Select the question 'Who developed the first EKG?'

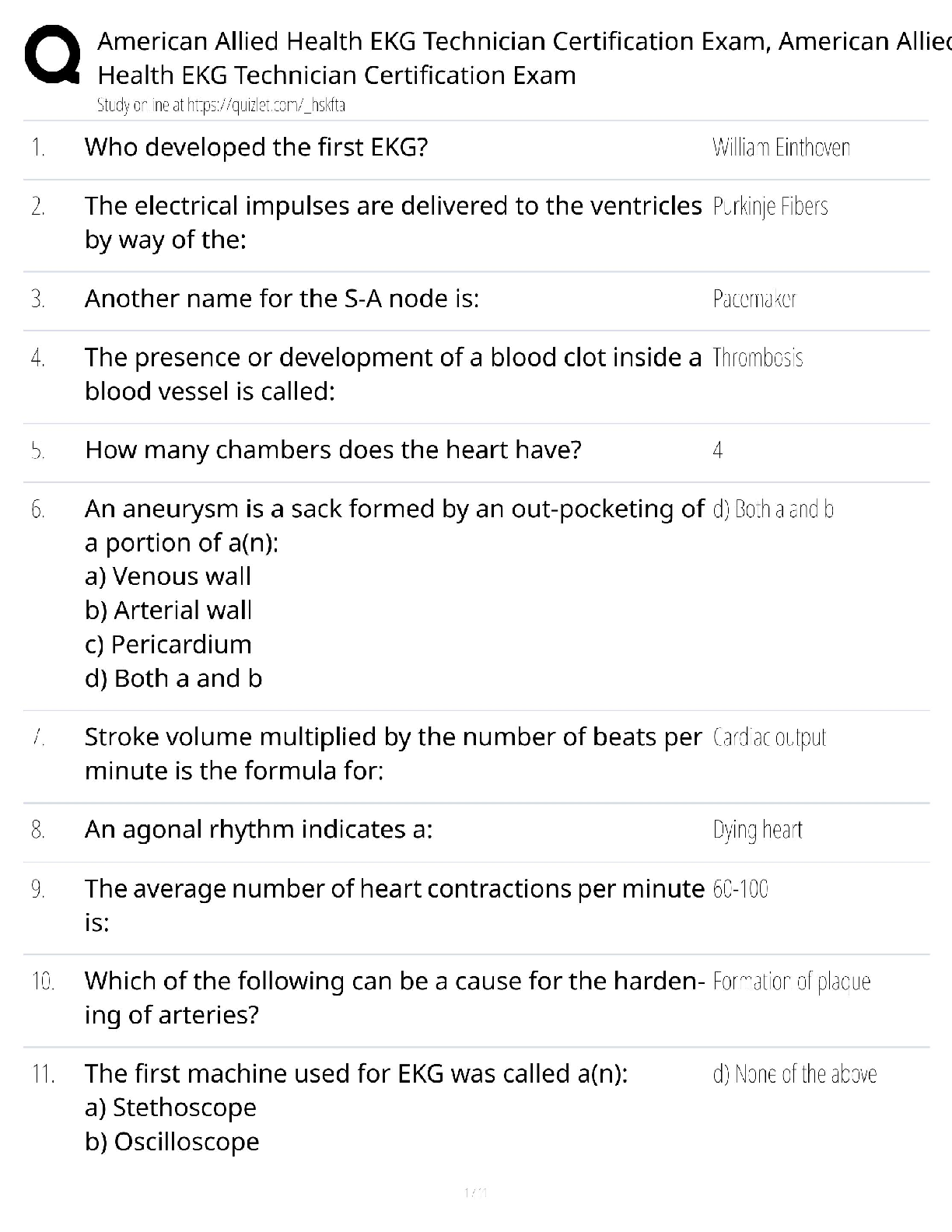tap(256, 147)
